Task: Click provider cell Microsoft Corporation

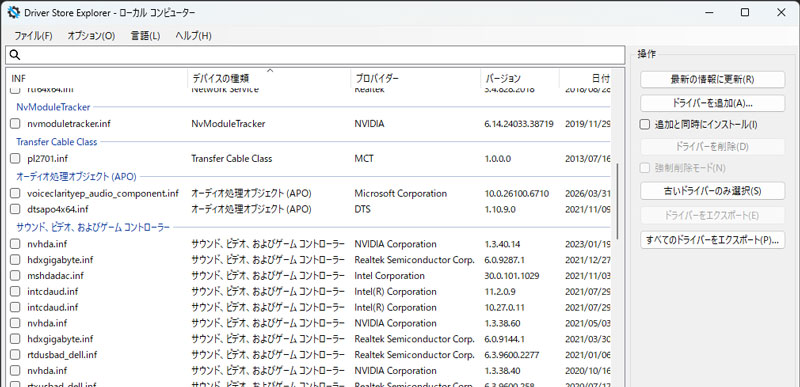Action: [401, 193]
